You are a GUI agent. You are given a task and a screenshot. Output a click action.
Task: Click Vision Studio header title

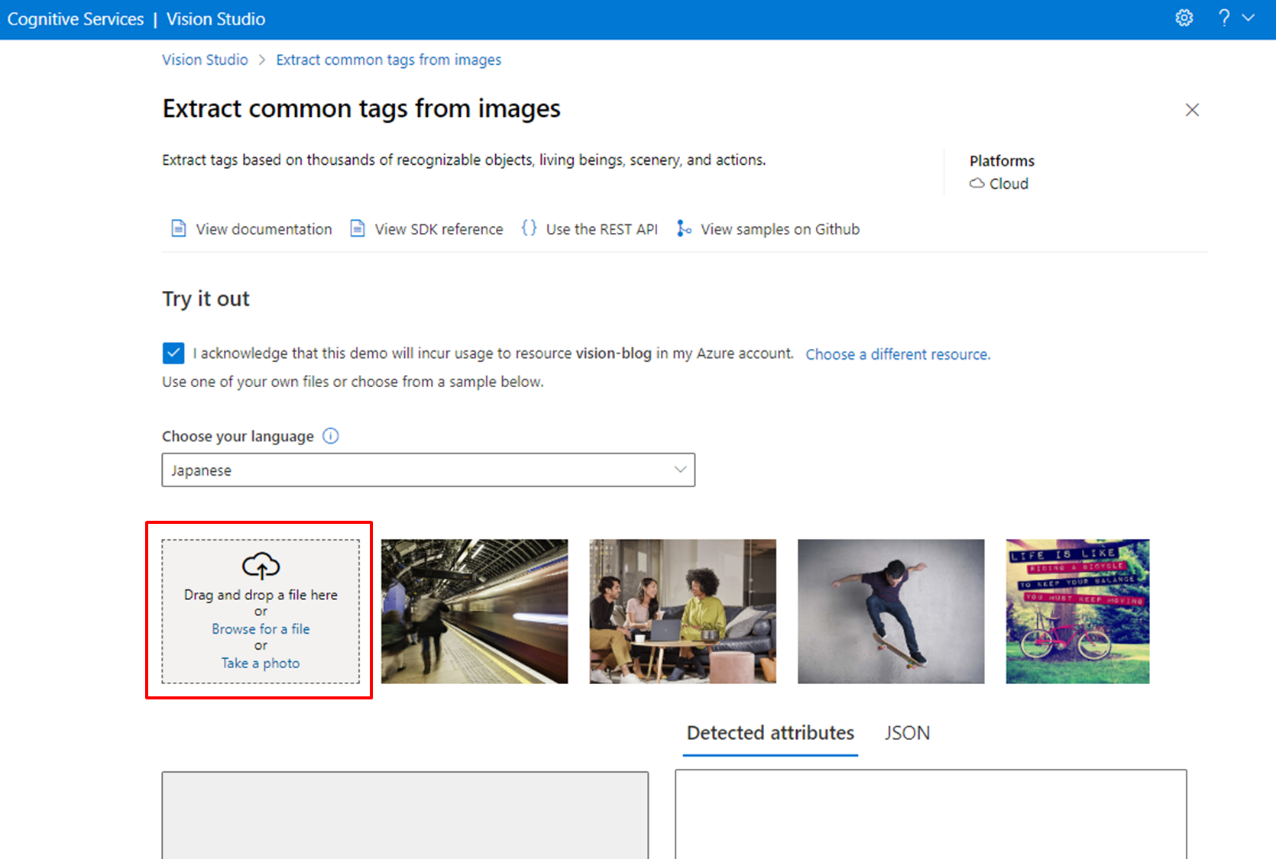(x=216, y=19)
